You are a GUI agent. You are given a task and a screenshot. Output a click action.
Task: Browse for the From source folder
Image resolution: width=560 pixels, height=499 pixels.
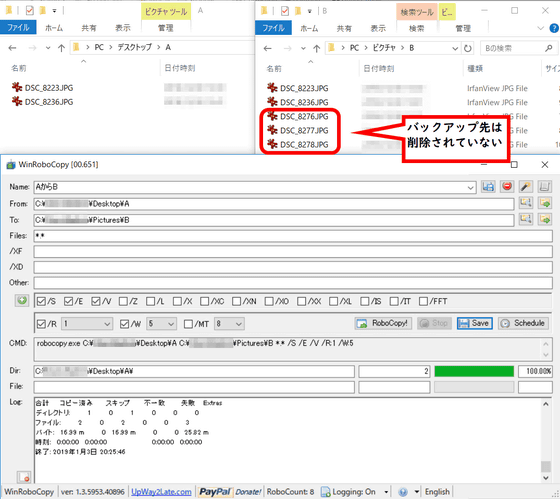(526, 203)
